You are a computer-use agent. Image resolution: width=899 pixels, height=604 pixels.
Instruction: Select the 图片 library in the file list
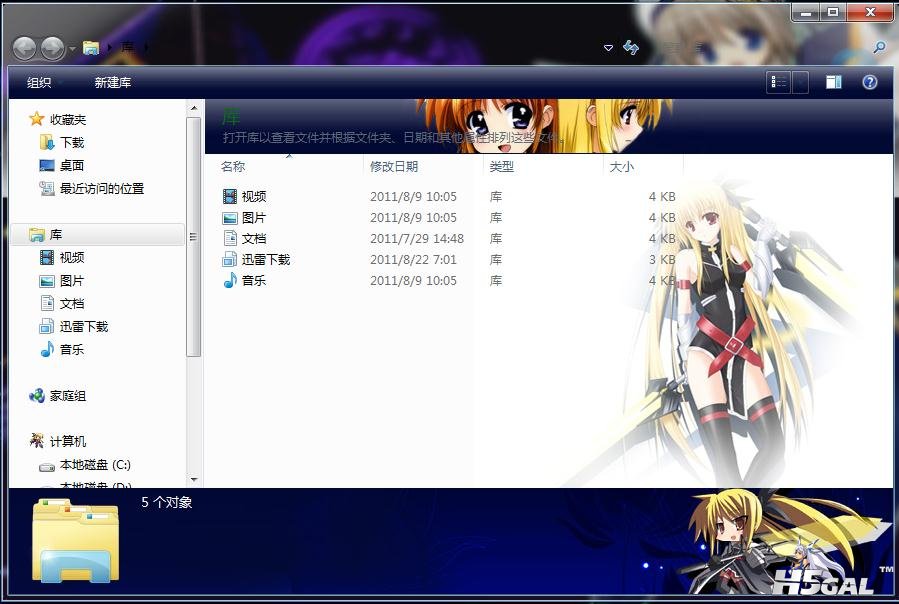(x=254, y=218)
